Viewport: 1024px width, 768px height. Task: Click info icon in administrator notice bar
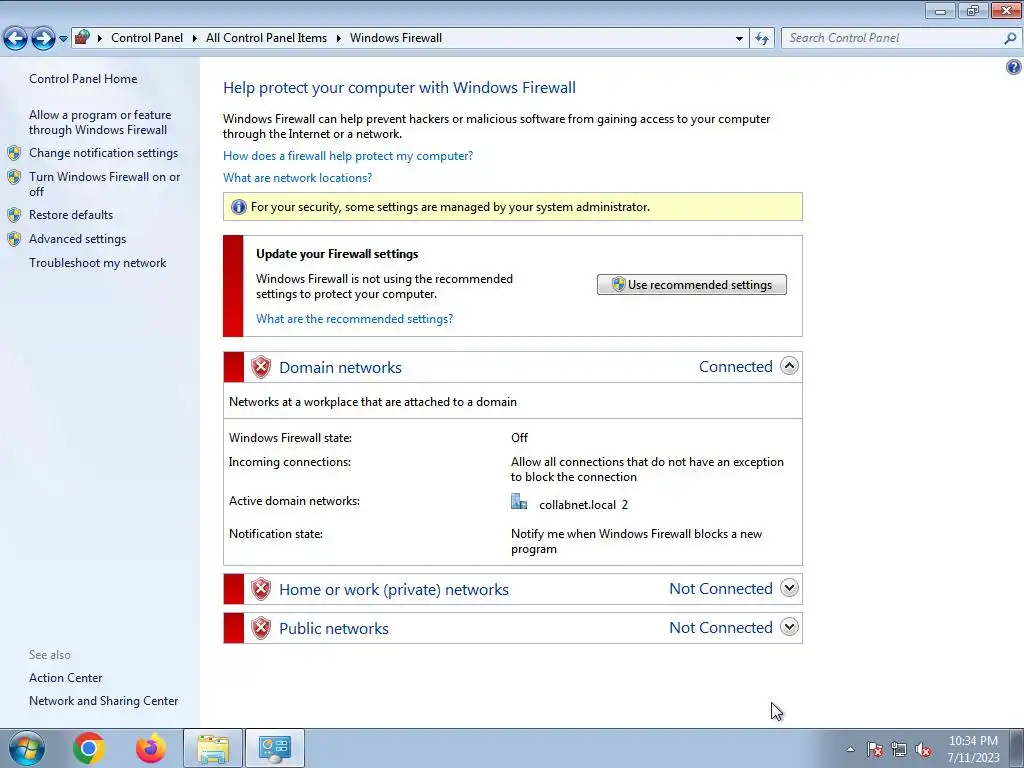coord(239,207)
